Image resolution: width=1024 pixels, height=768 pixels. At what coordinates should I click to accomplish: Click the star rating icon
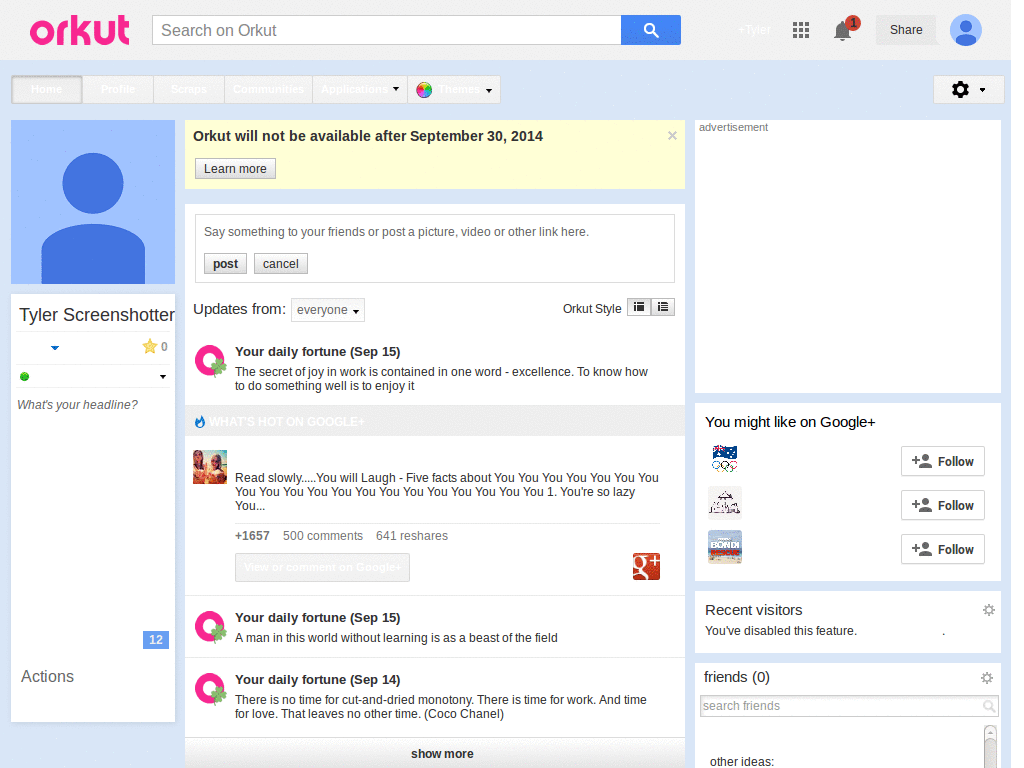click(x=150, y=346)
